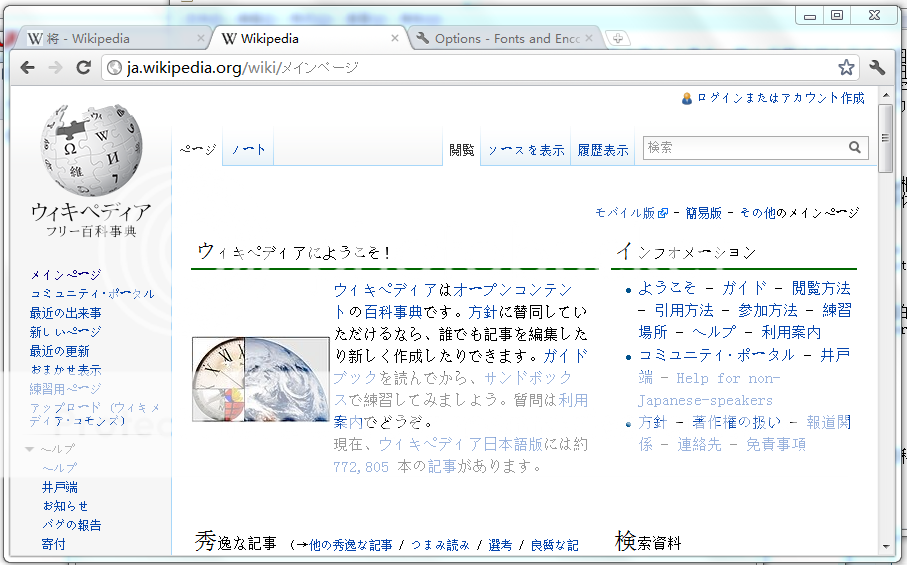The image size is (907, 565).
Task: Open a new tab with the plus button
Action: click(618, 39)
